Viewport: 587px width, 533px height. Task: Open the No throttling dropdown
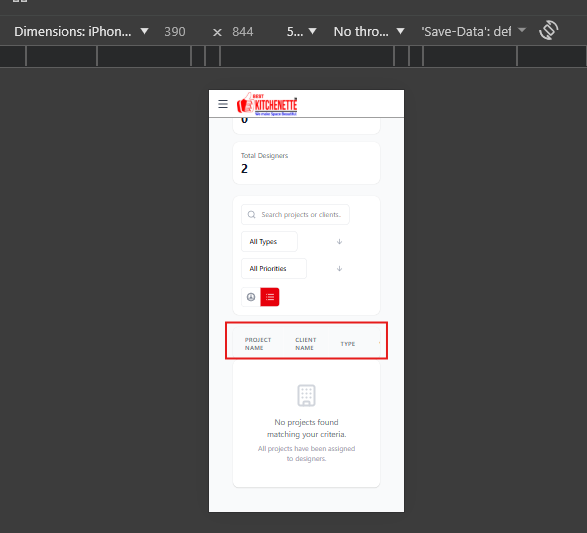(x=369, y=31)
